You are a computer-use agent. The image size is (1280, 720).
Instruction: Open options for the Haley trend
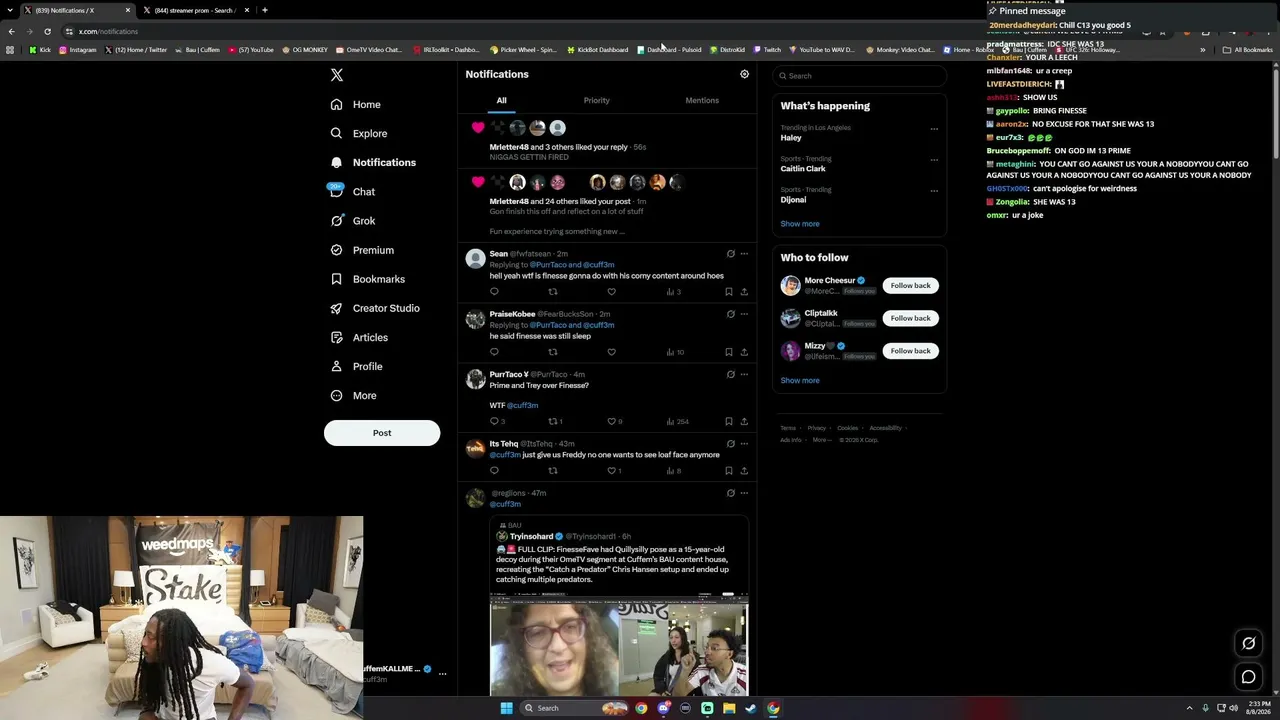[934, 129]
